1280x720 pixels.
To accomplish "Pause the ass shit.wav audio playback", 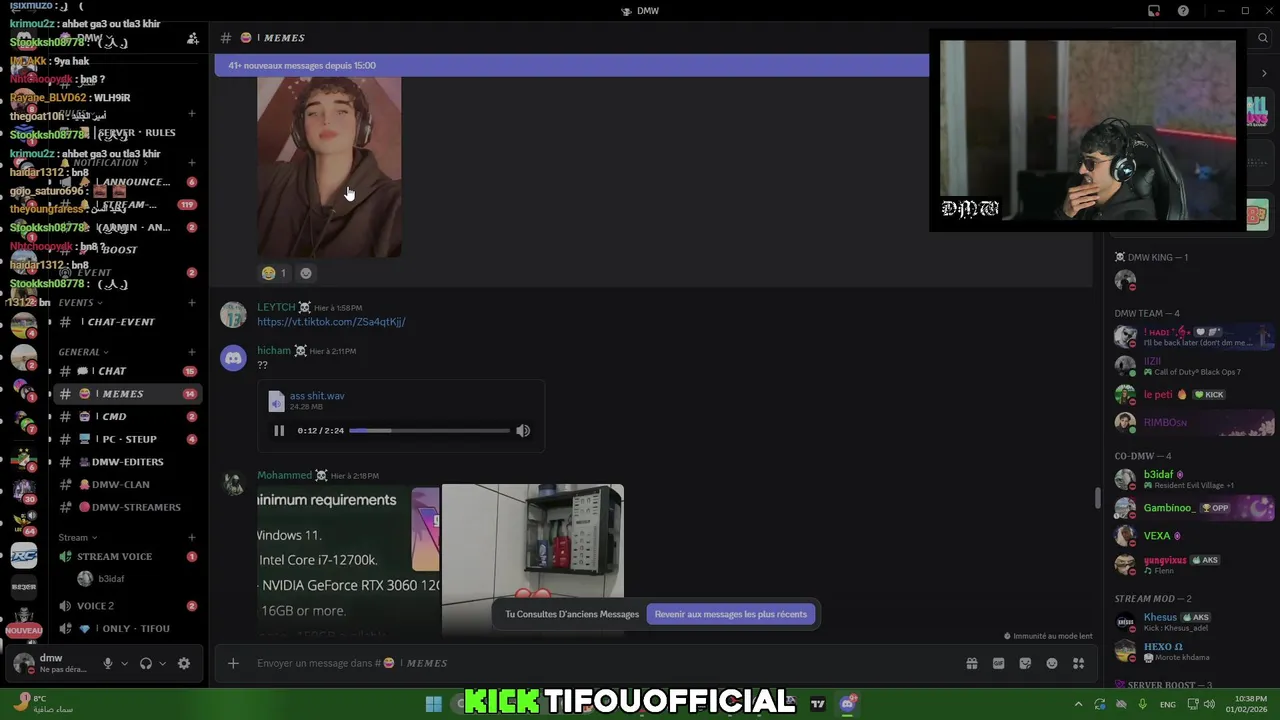I will coord(279,431).
